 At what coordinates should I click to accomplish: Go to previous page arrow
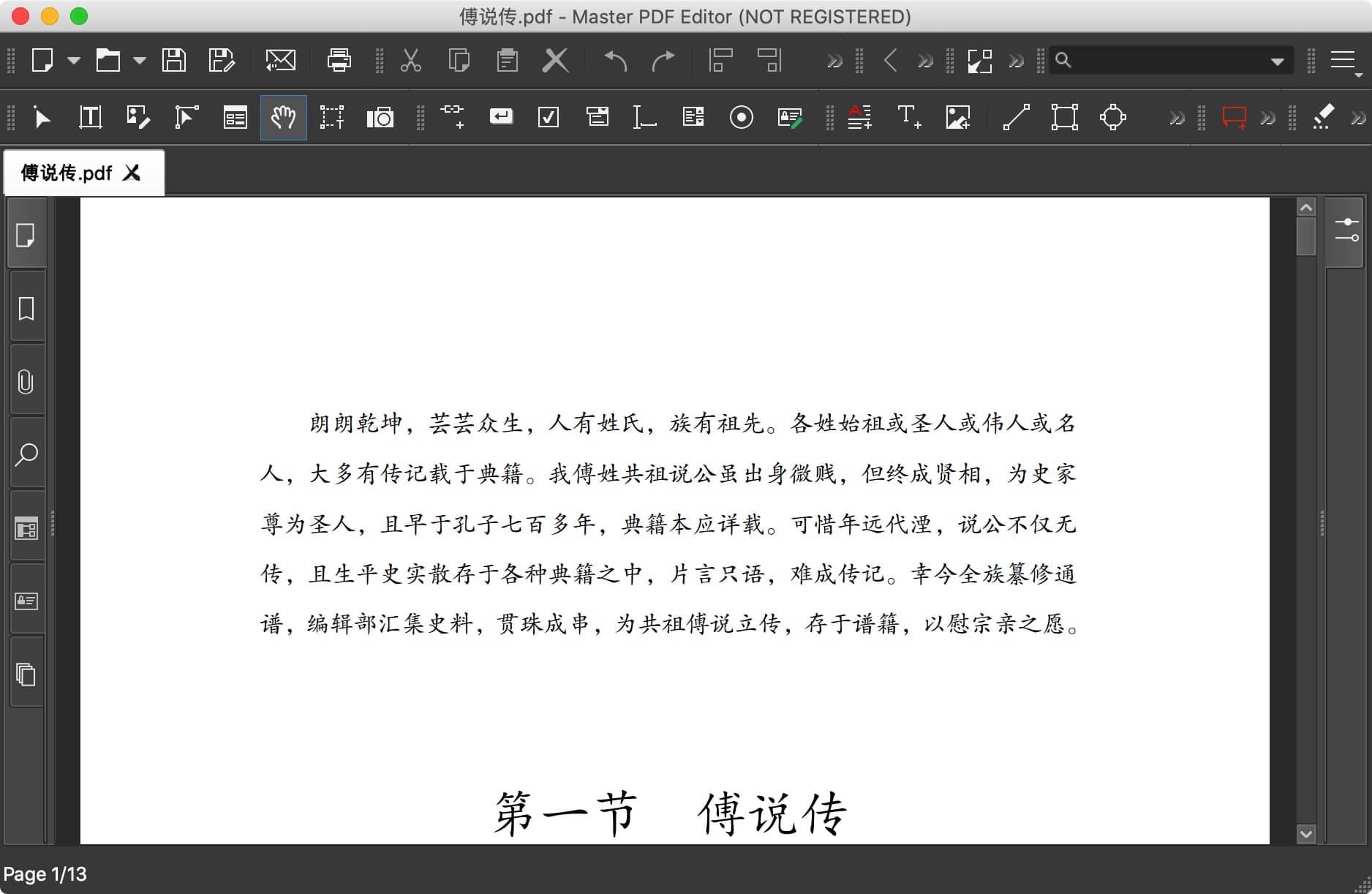pos(890,60)
